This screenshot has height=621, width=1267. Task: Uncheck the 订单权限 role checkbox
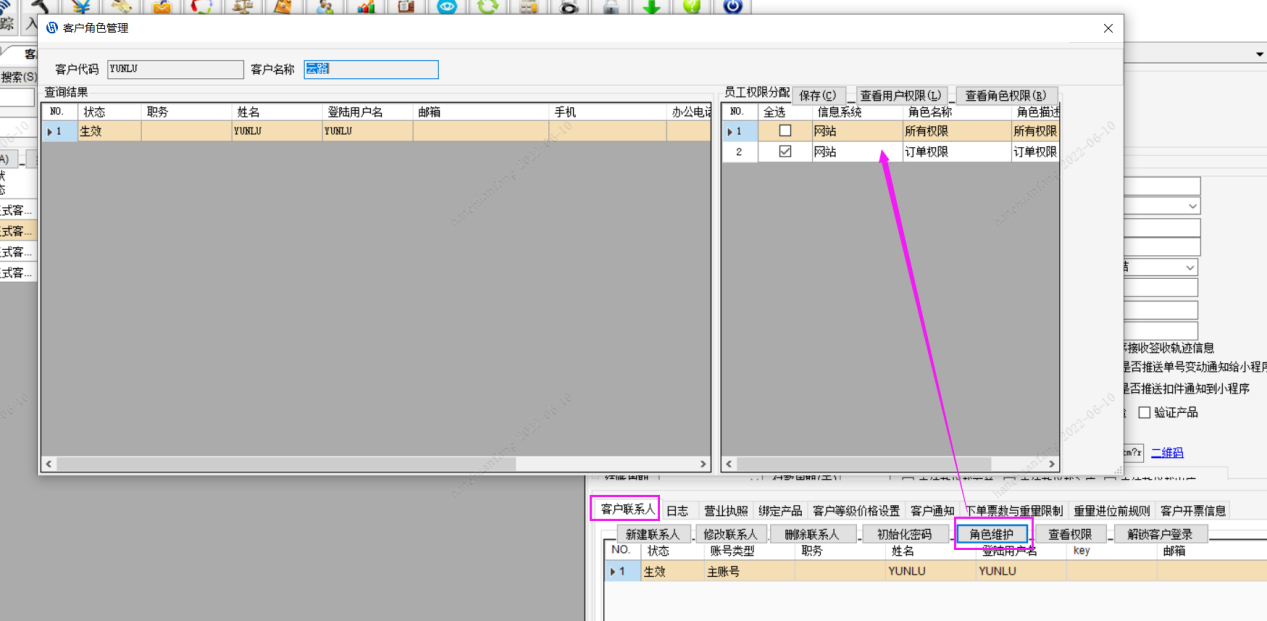[x=785, y=152]
